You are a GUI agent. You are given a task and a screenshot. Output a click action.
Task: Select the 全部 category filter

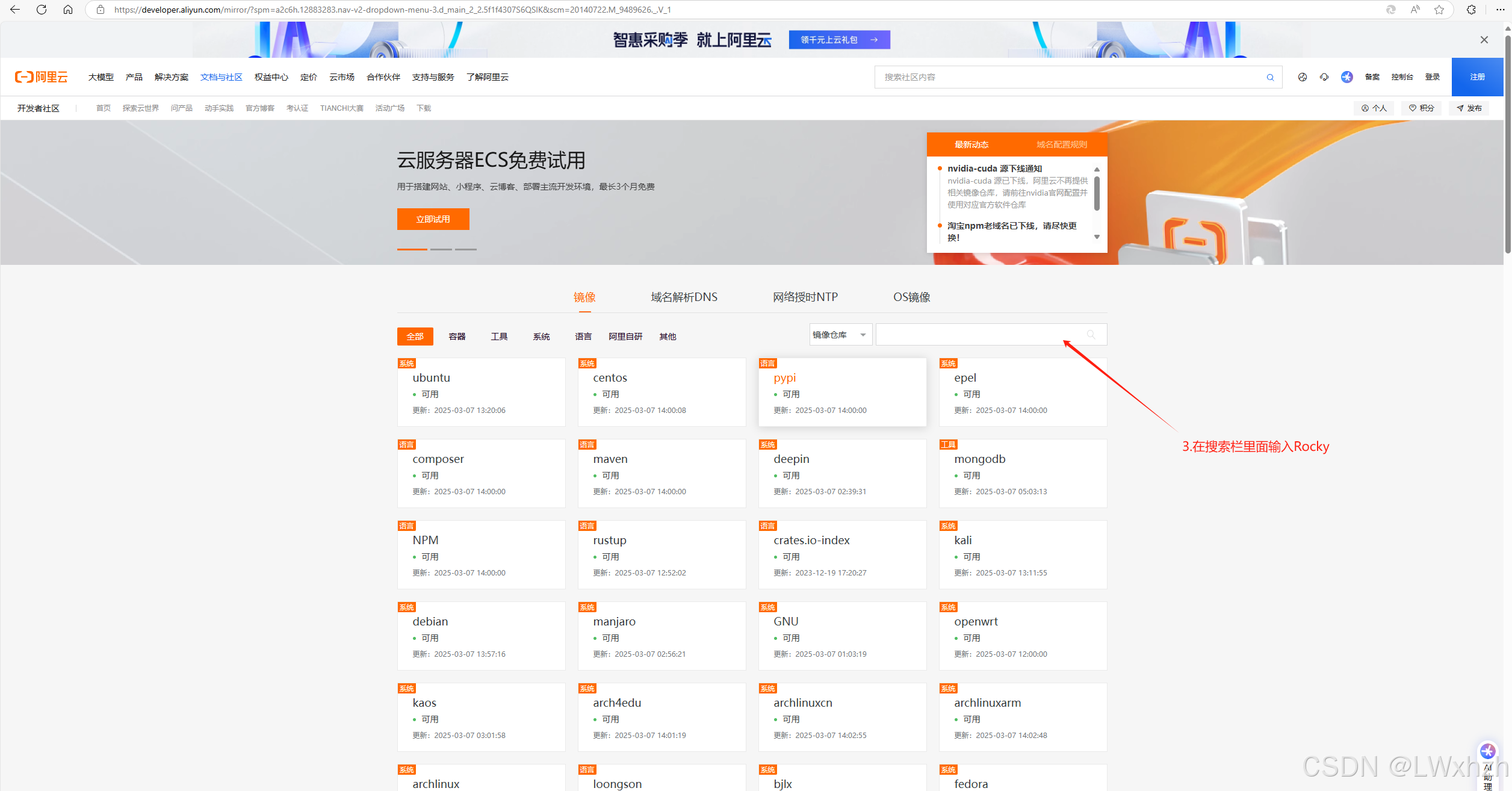click(x=415, y=337)
